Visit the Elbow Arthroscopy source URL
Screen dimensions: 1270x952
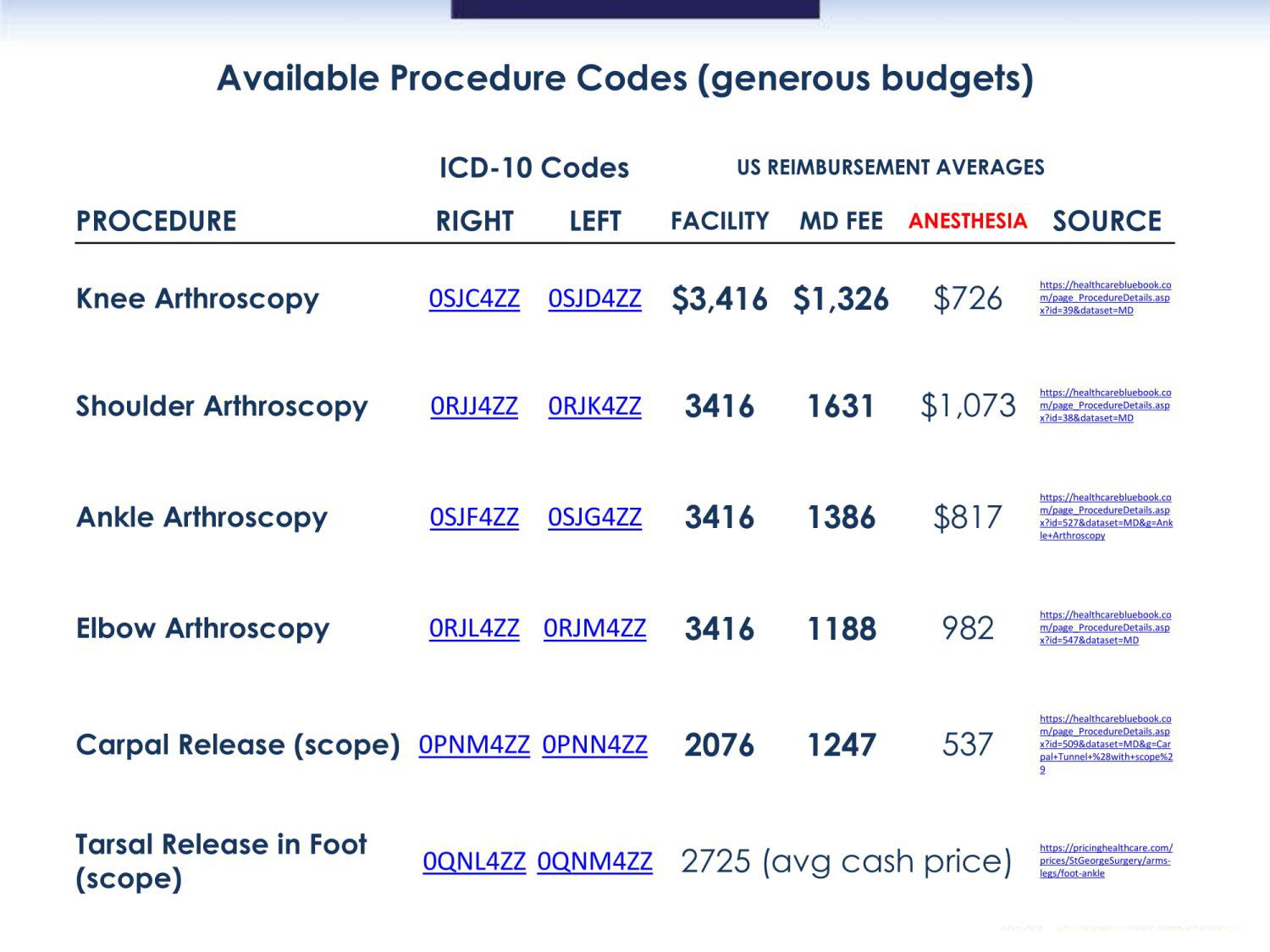(x=1105, y=628)
